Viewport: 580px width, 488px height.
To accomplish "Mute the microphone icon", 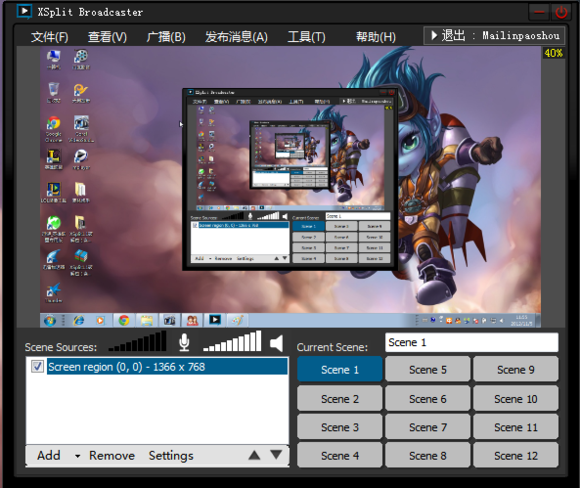I will 184,342.
